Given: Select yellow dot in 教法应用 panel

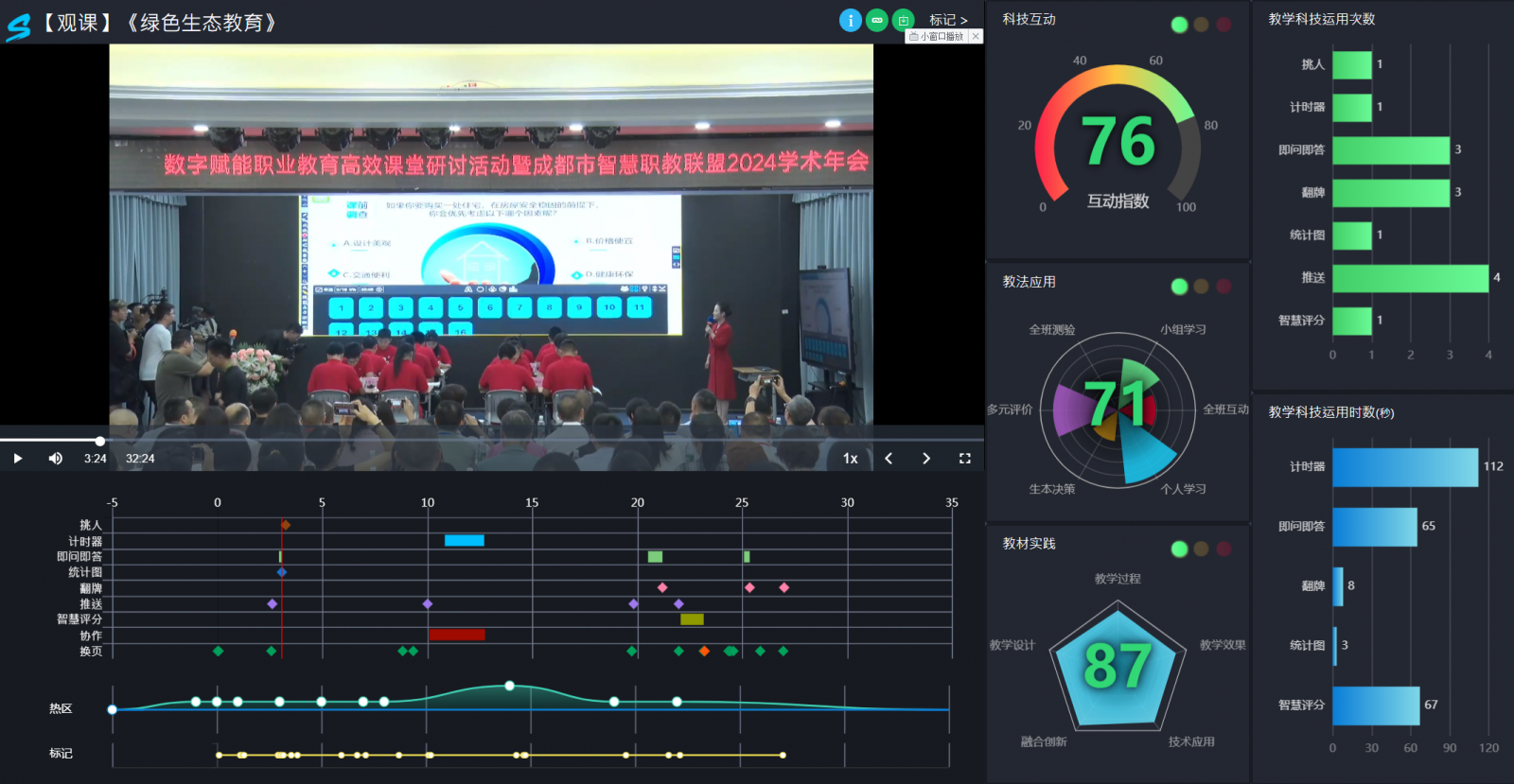Looking at the screenshot, I should pyautogui.click(x=1201, y=287).
